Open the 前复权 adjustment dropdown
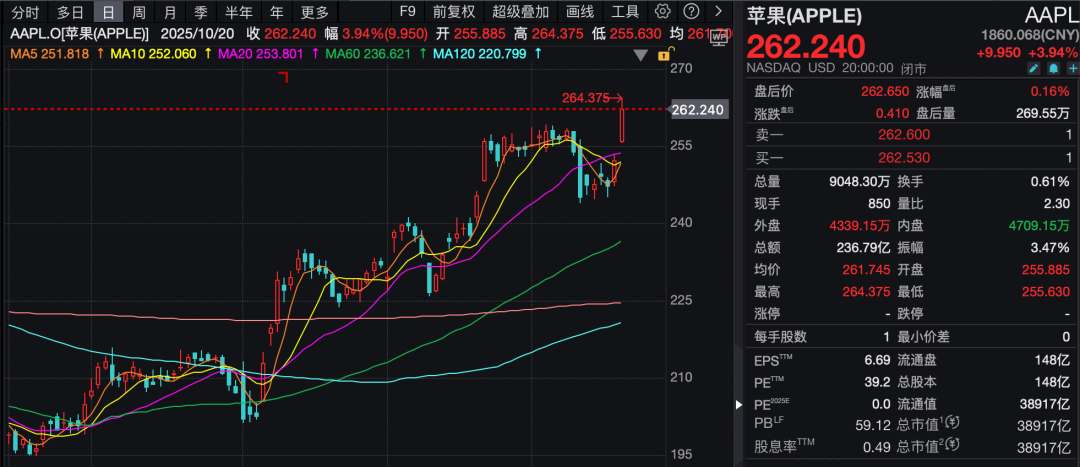 [x=454, y=12]
